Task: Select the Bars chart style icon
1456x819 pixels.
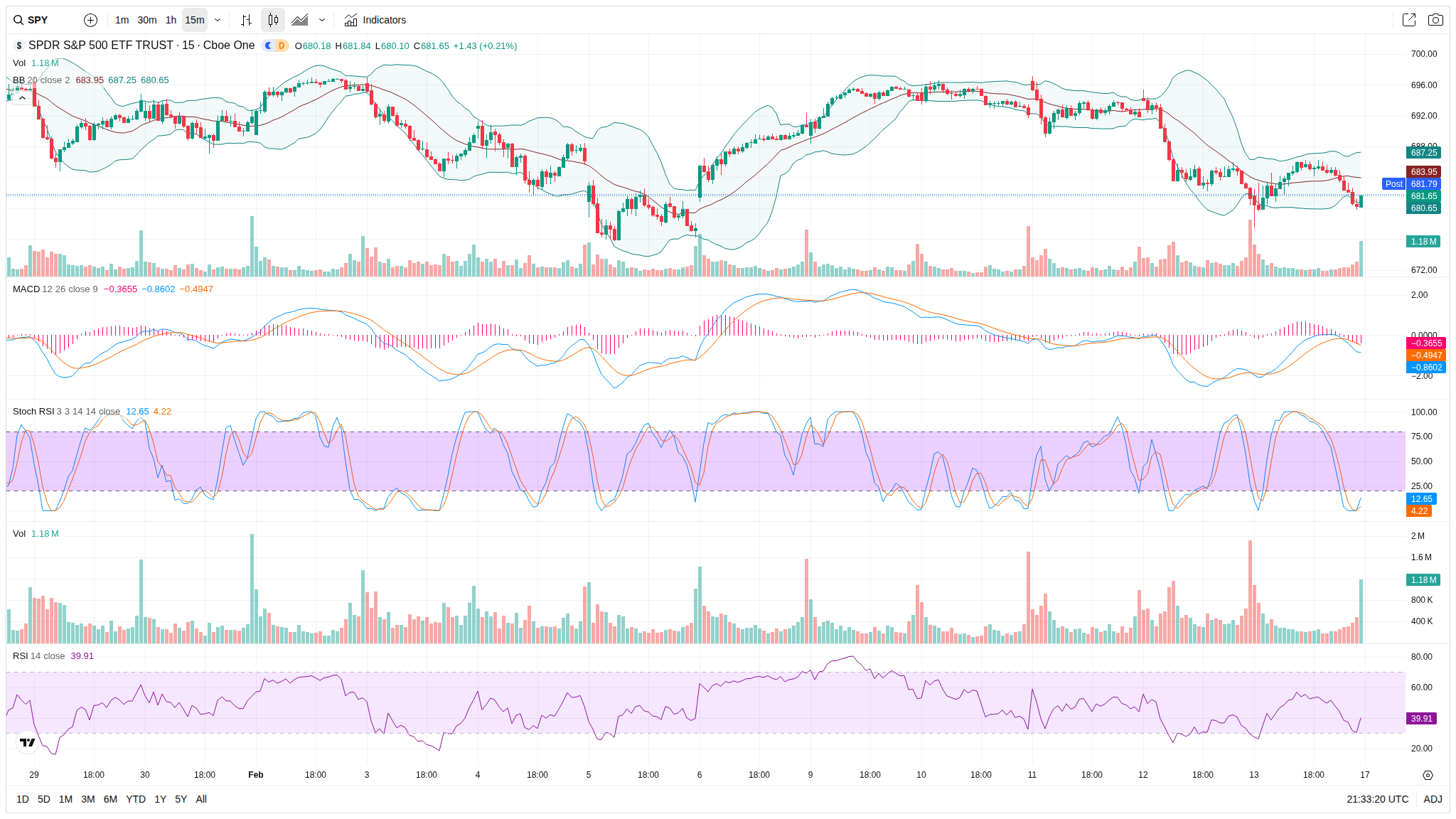Action: pos(246,20)
